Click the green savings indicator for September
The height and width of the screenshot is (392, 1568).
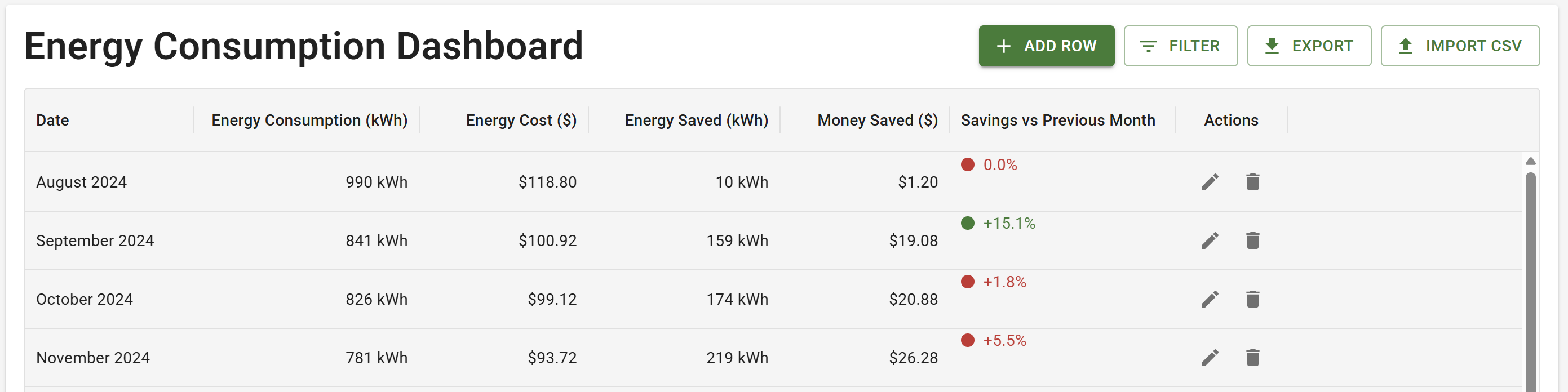tap(998, 223)
